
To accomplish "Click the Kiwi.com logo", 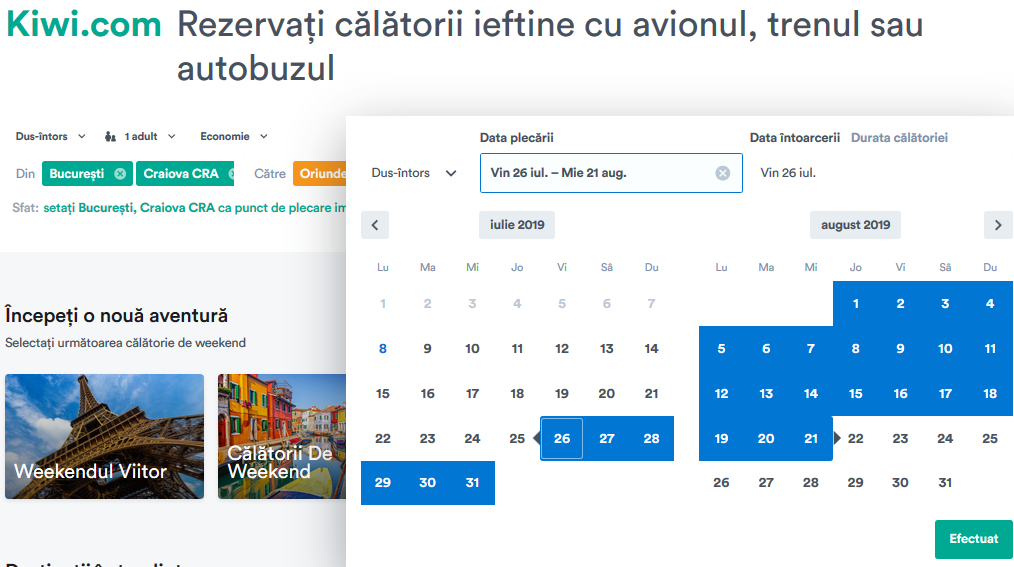I will [83, 25].
